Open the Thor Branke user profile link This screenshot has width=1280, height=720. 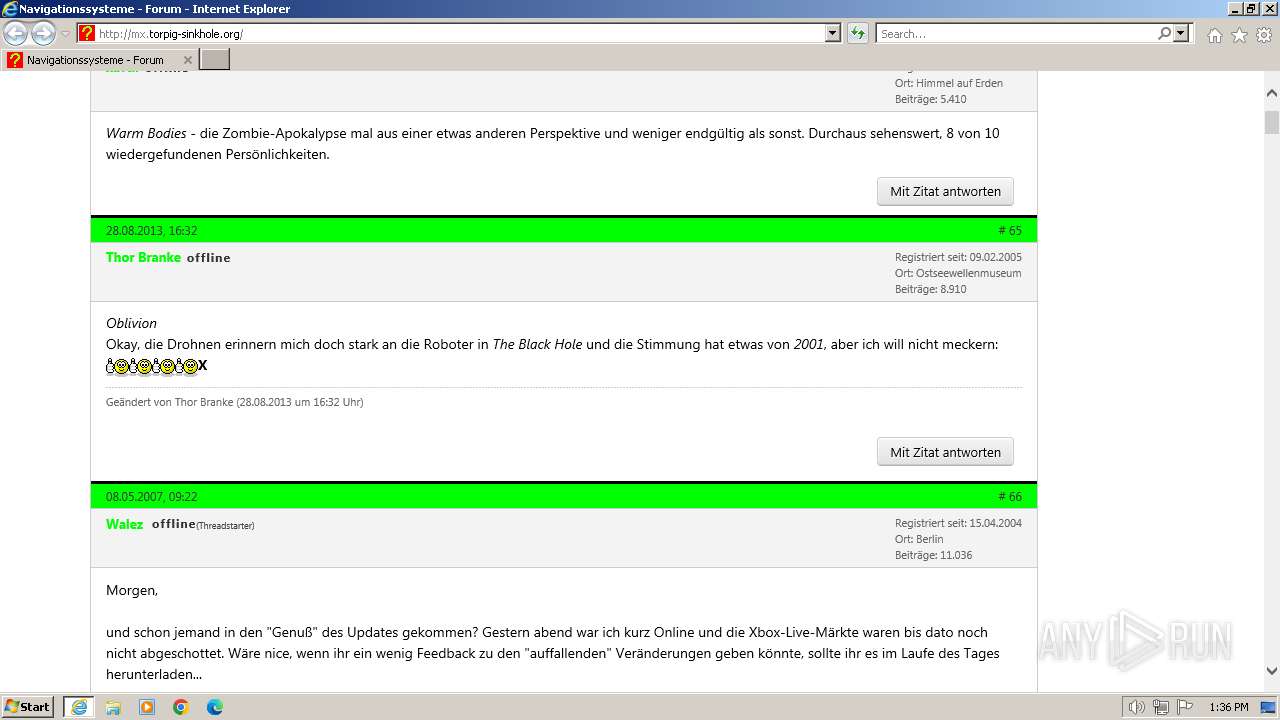click(143, 257)
